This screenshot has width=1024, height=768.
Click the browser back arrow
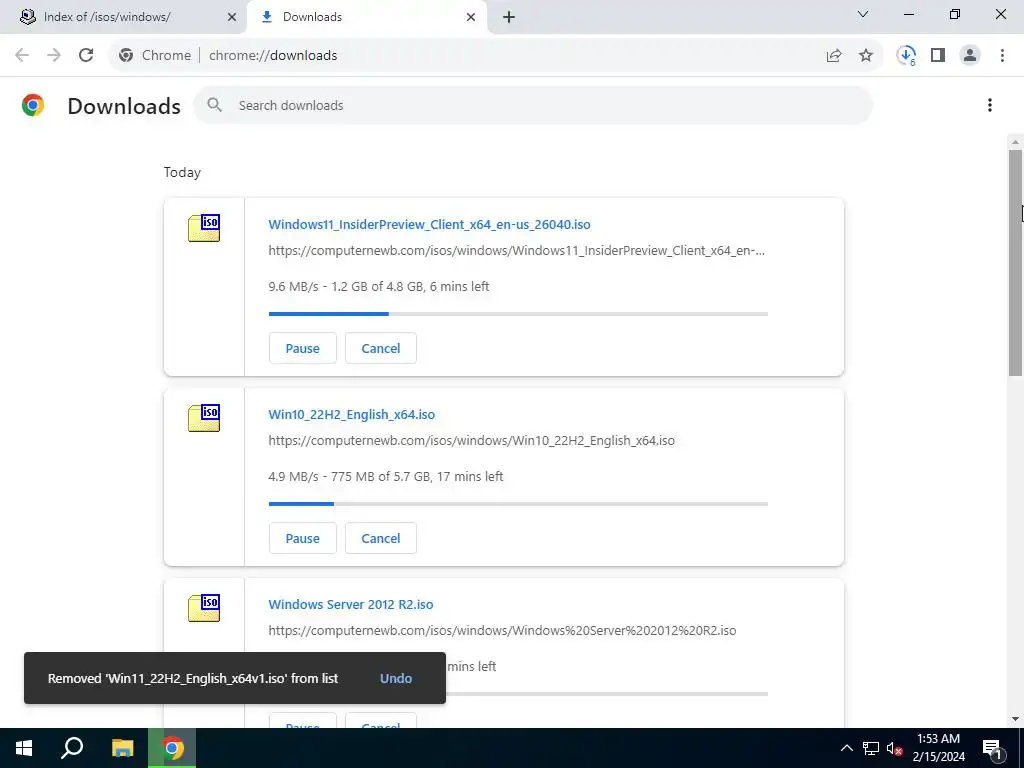(22, 55)
